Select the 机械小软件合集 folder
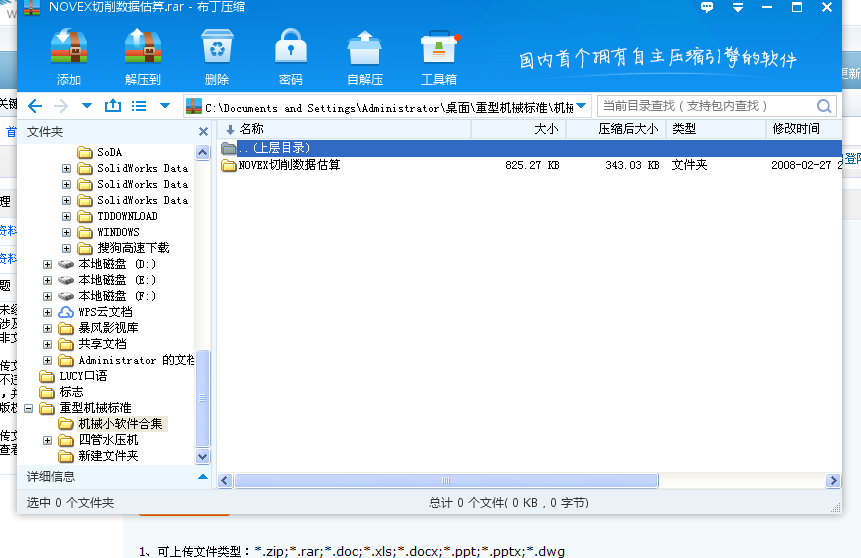The height and width of the screenshot is (558, 861). (120, 423)
